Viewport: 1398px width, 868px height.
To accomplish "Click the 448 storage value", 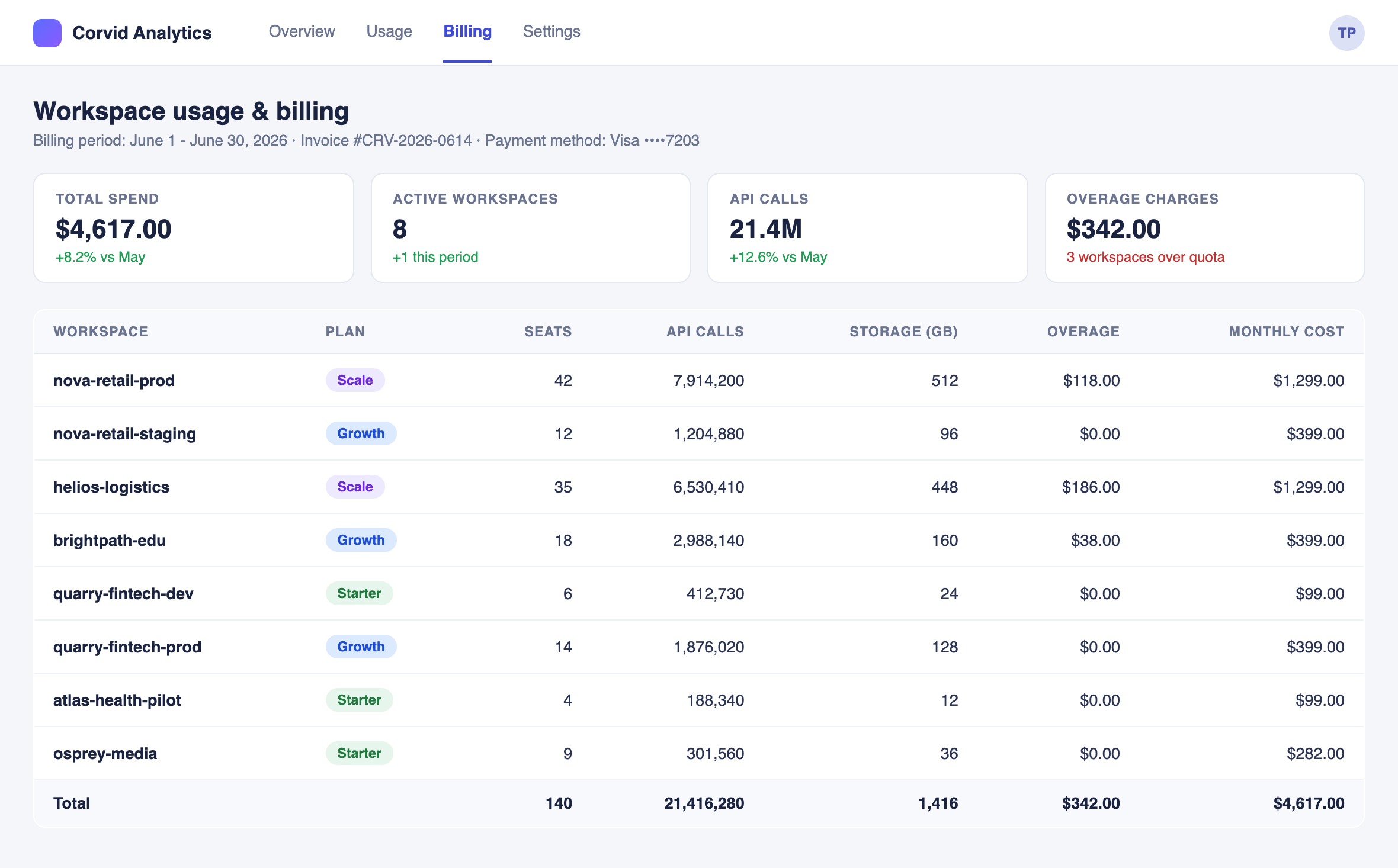I will (944, 487).
